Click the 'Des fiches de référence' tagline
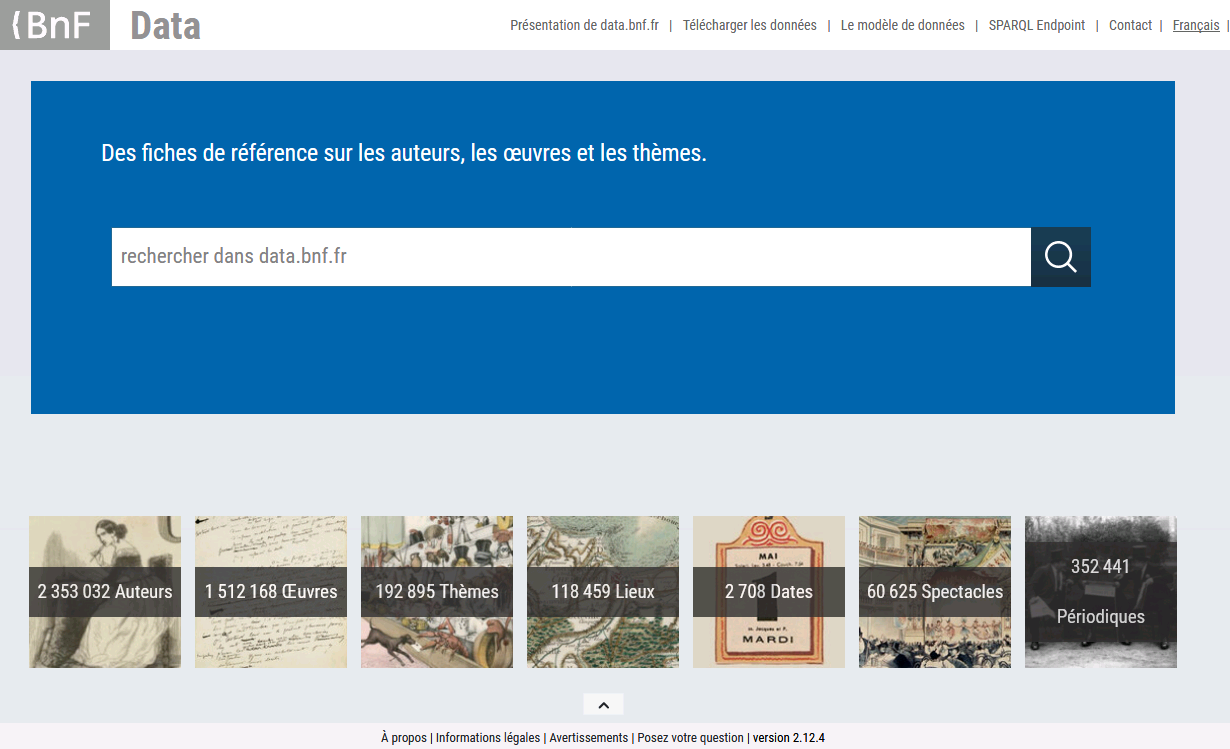 tap(404, 154)
